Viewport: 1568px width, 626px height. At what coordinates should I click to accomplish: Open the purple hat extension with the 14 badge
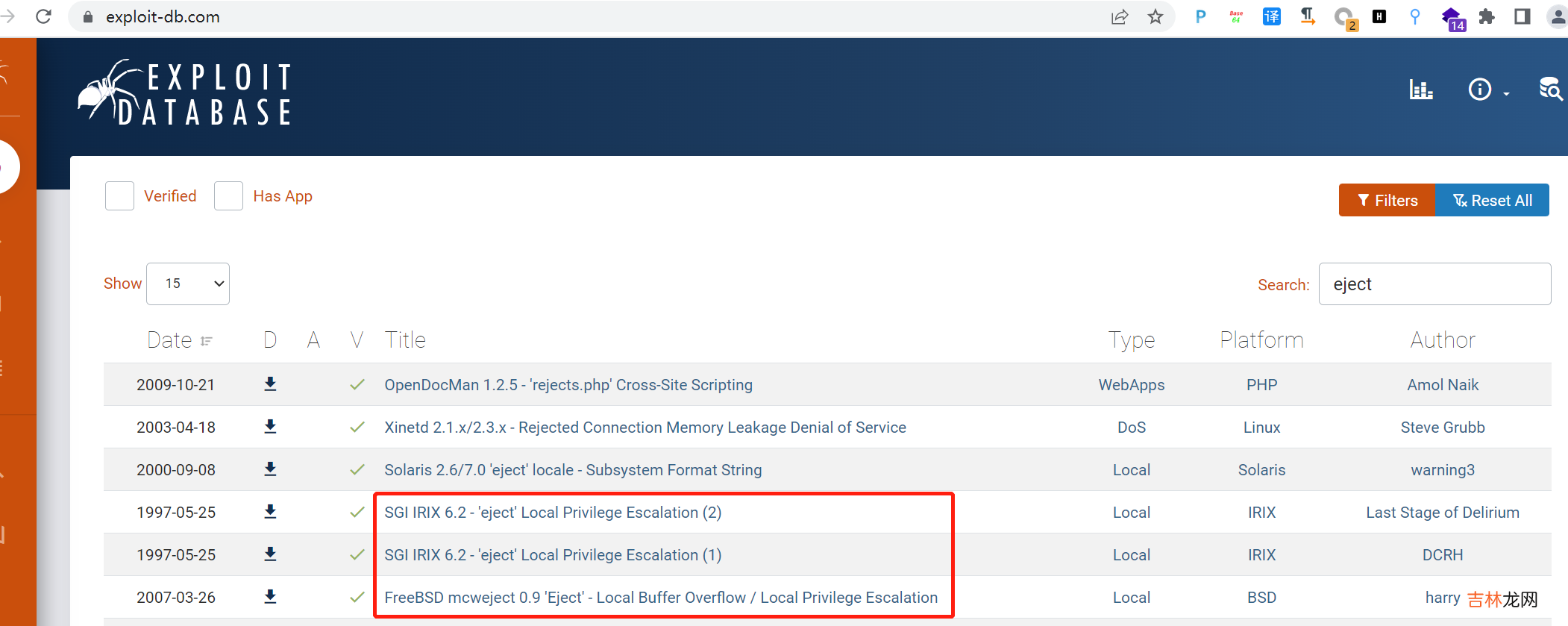(1453, 19)
